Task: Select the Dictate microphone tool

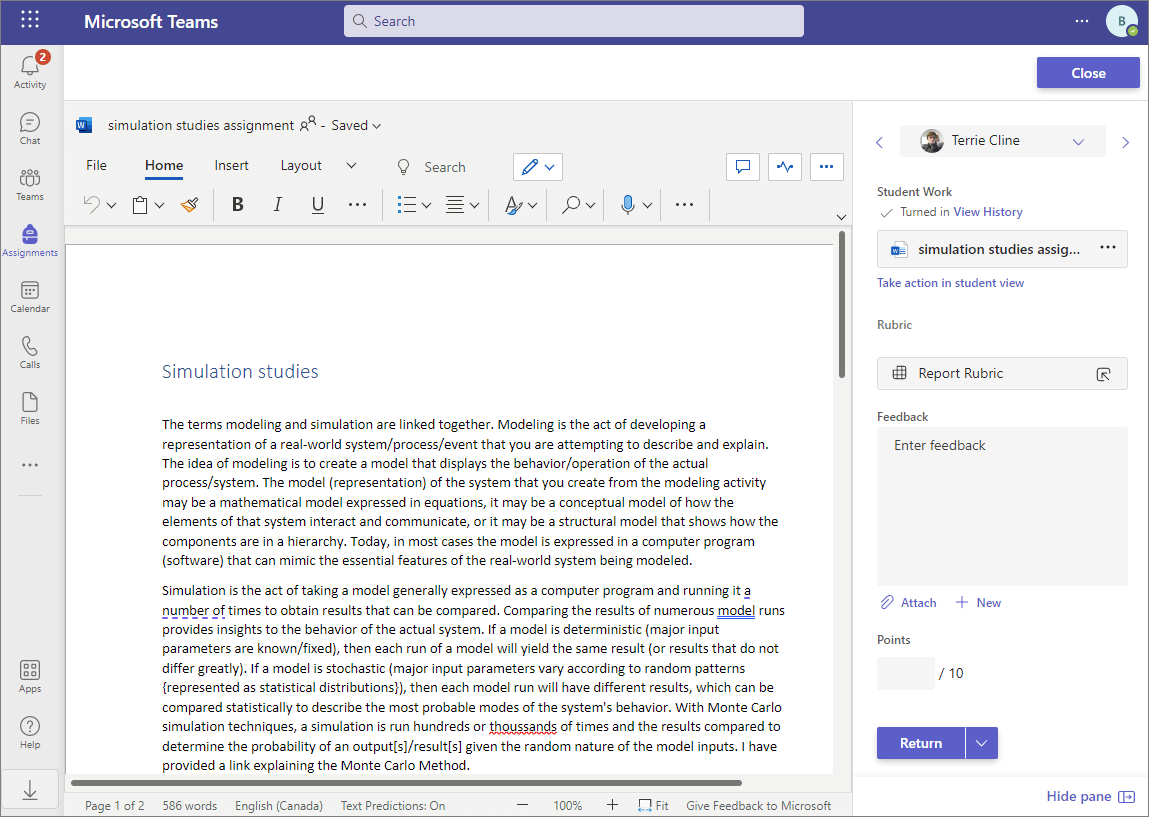Action: 630,204
